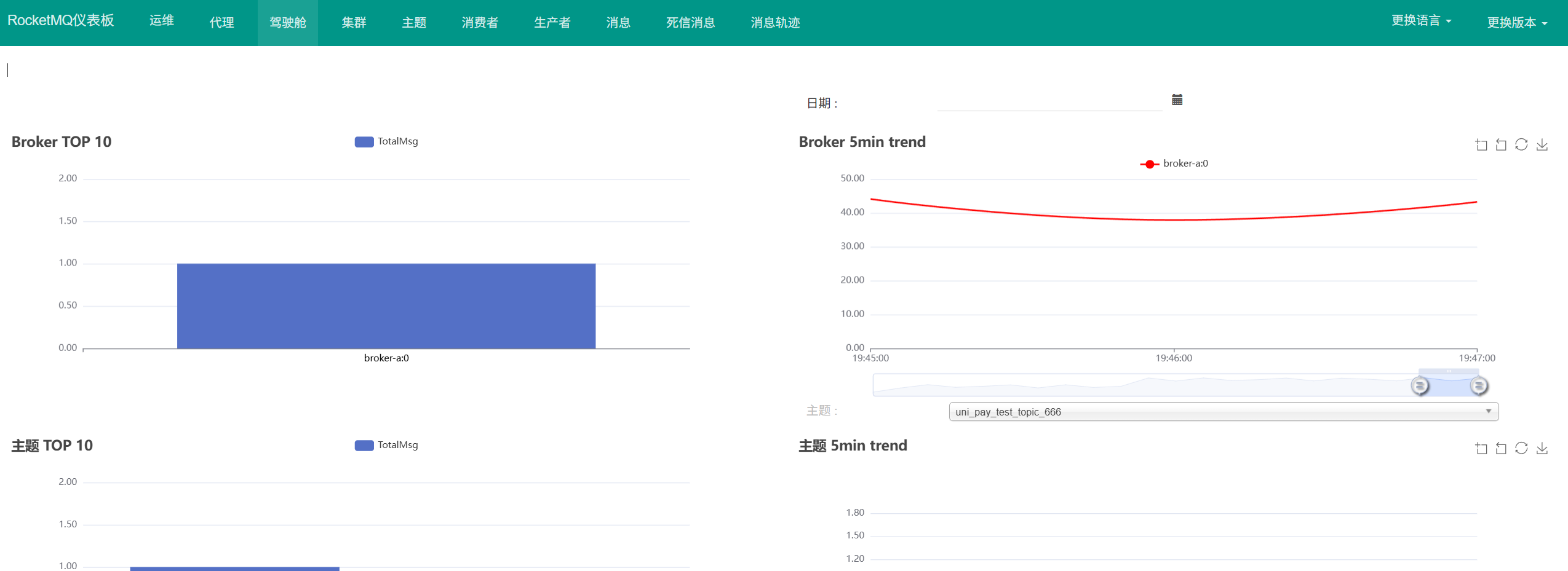The image size is (1568, 571).
Task: Toggle TotalMsg legend in 主题 TOP 10
Action: pyautogui.click(x=386, y=445)
